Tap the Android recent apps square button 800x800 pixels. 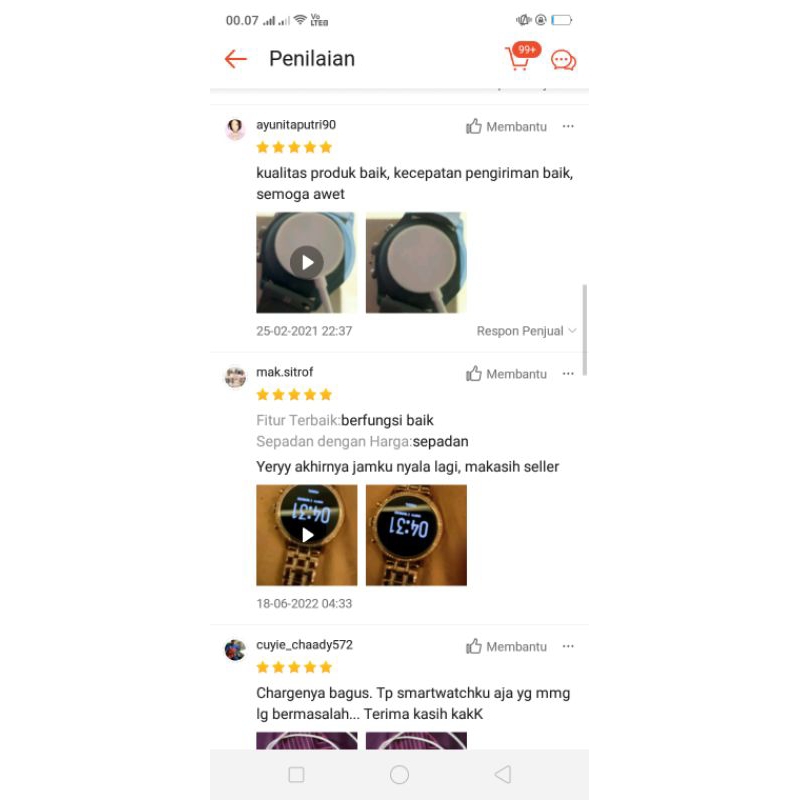[296, 774]
